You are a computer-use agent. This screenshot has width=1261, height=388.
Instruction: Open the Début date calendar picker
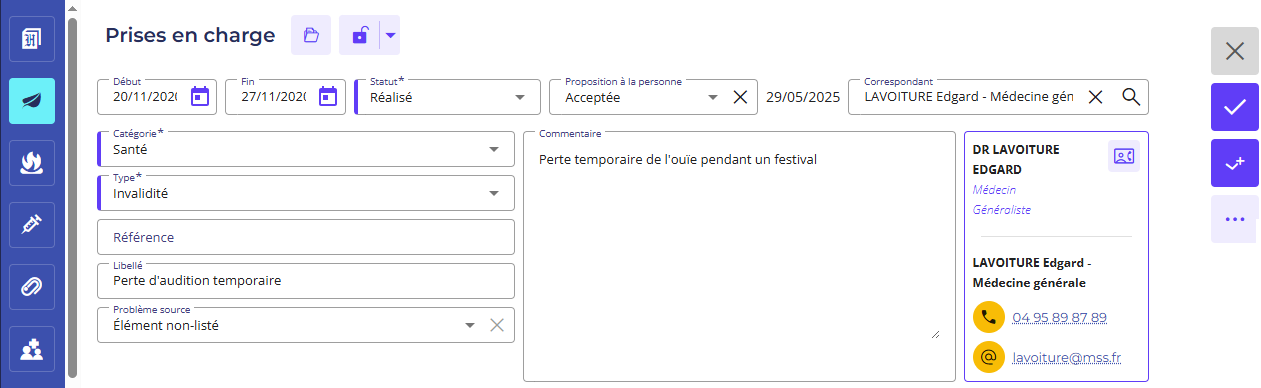coord(200,97)
